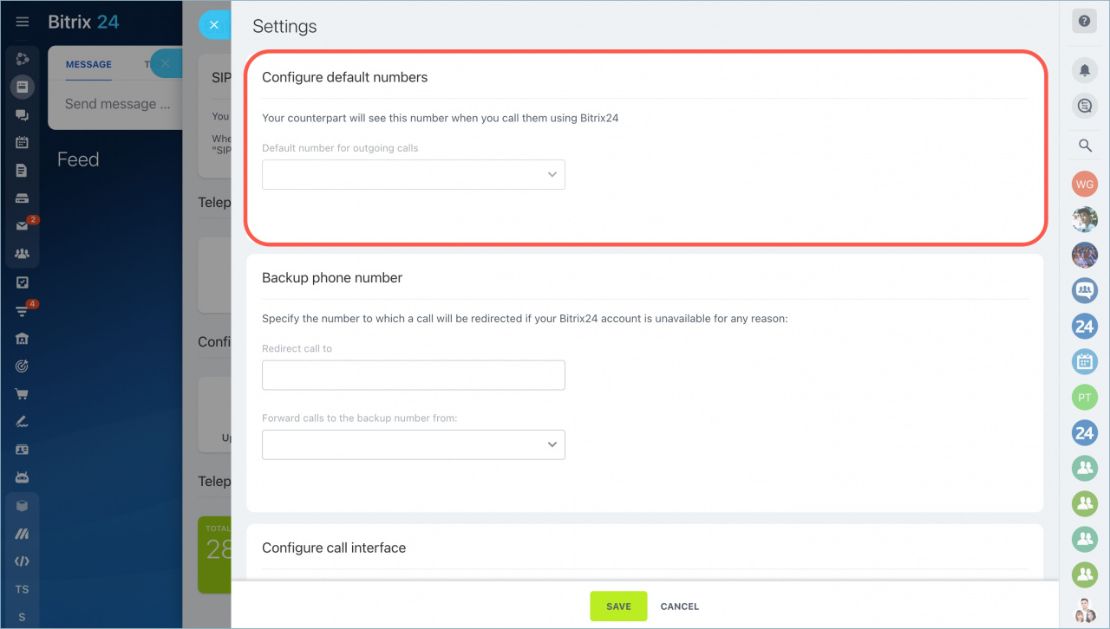Open the online store cart icon

click(x=22, y=393)
